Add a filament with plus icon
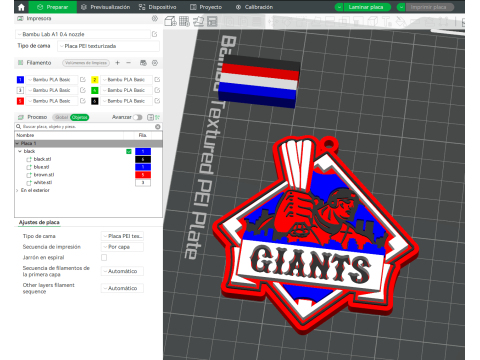 [x=117, y=63]
